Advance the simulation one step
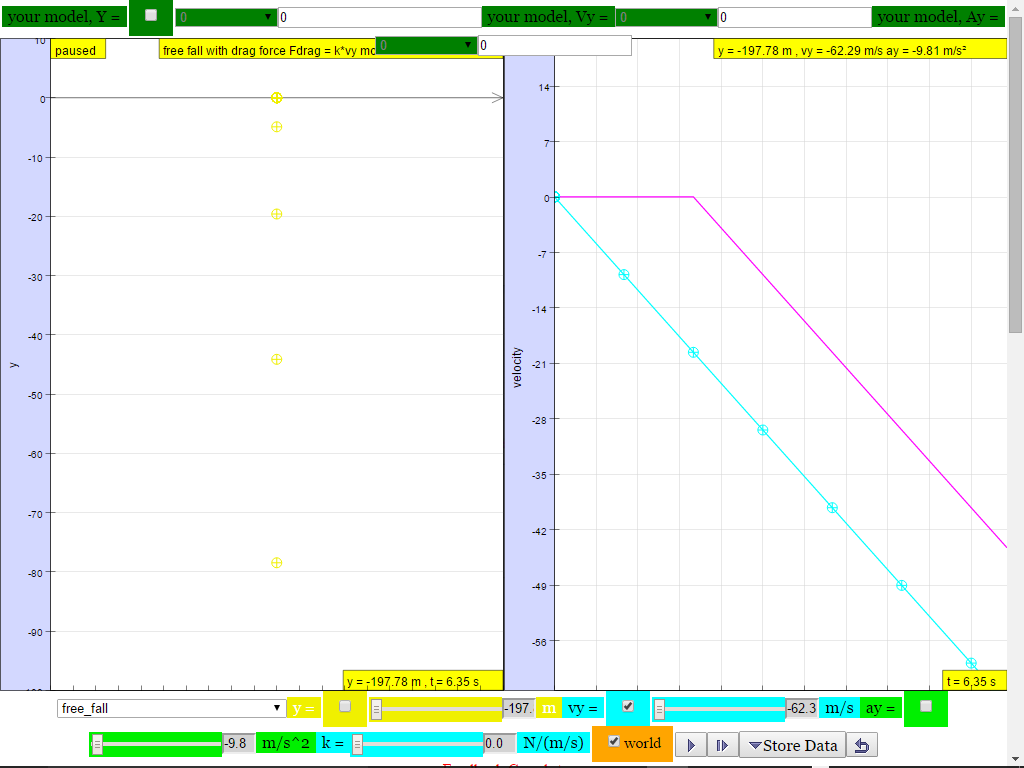The image size is (1024, 768). click(x=722, y=745)
